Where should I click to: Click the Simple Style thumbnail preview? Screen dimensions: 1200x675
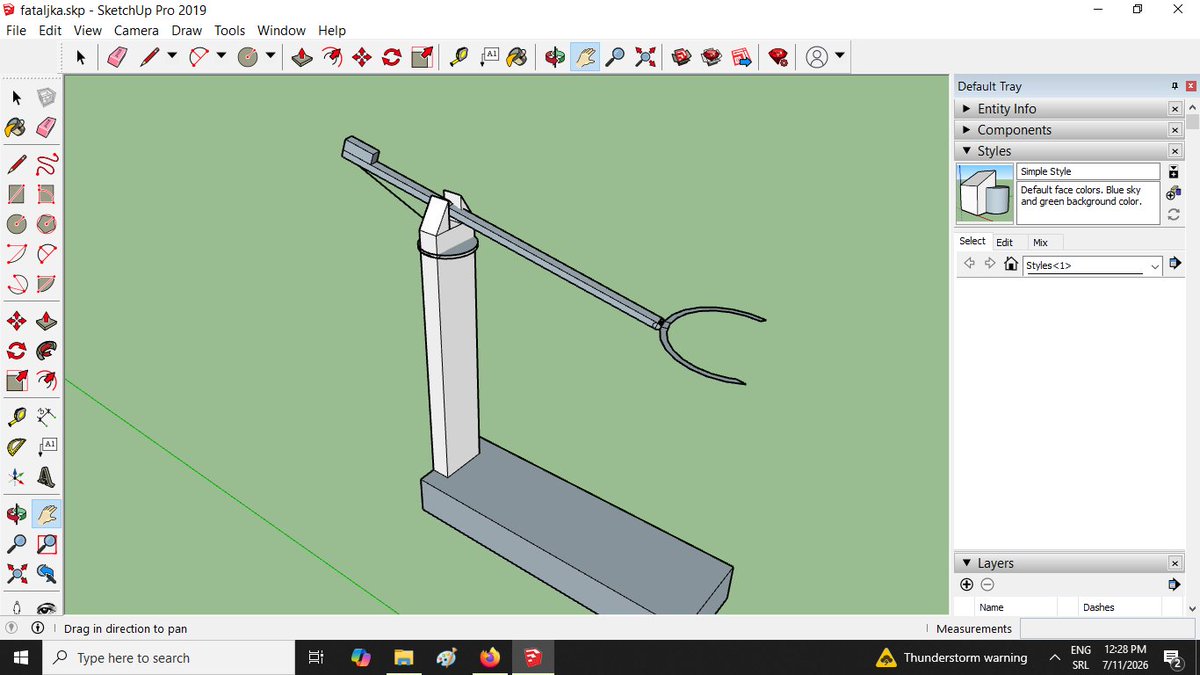986,193
